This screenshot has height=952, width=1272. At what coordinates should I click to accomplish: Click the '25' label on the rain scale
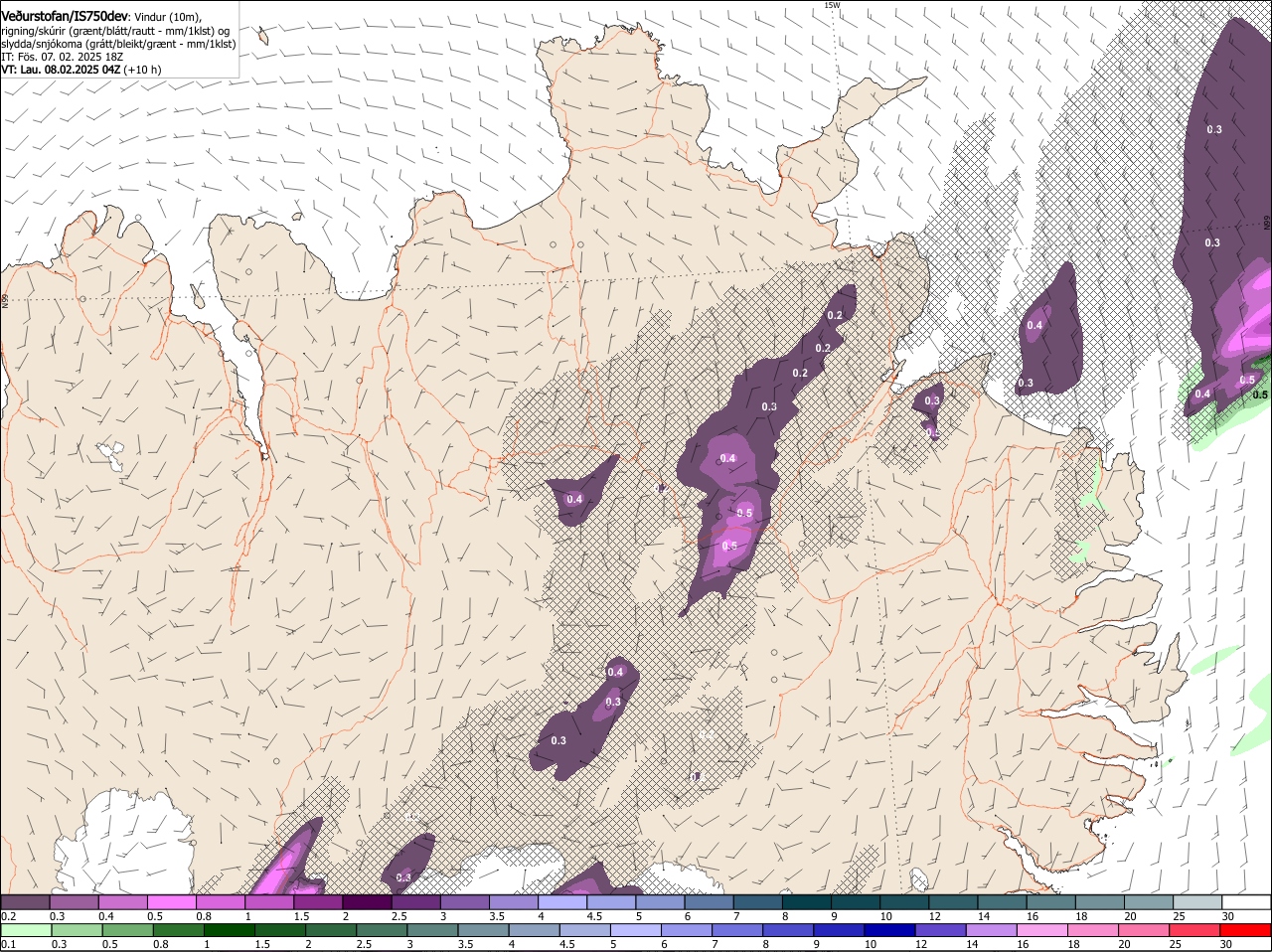[1178, 944]
